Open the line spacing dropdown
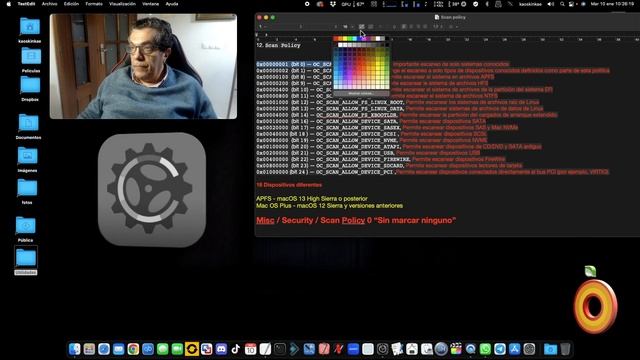640x360 pixels. click(438, 27)
